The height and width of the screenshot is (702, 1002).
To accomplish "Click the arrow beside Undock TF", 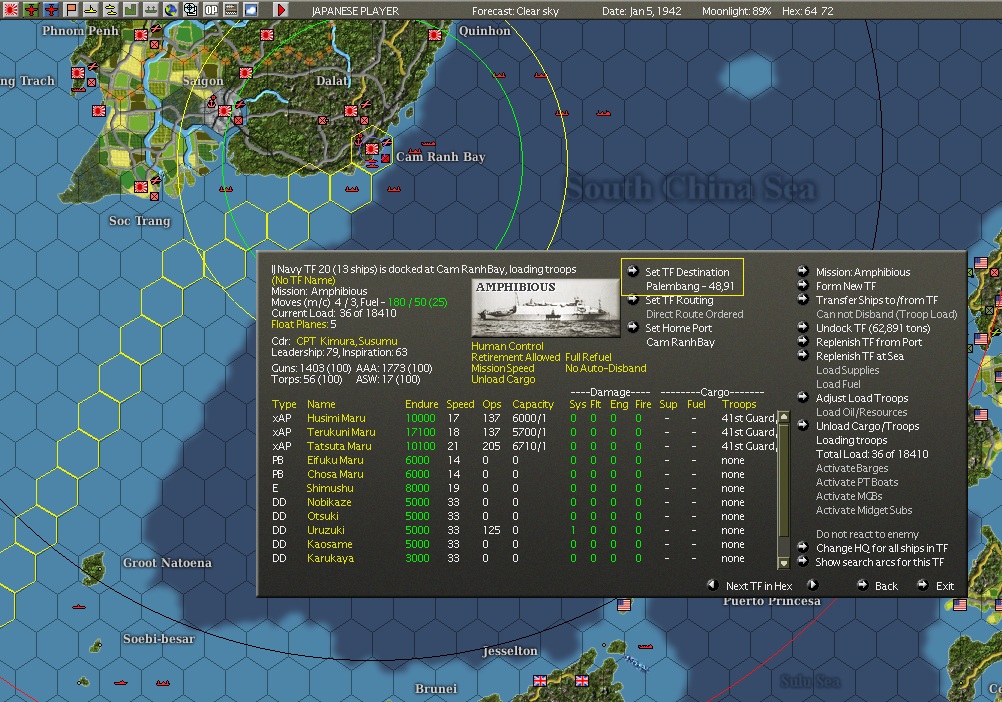I will pos(803,327).
